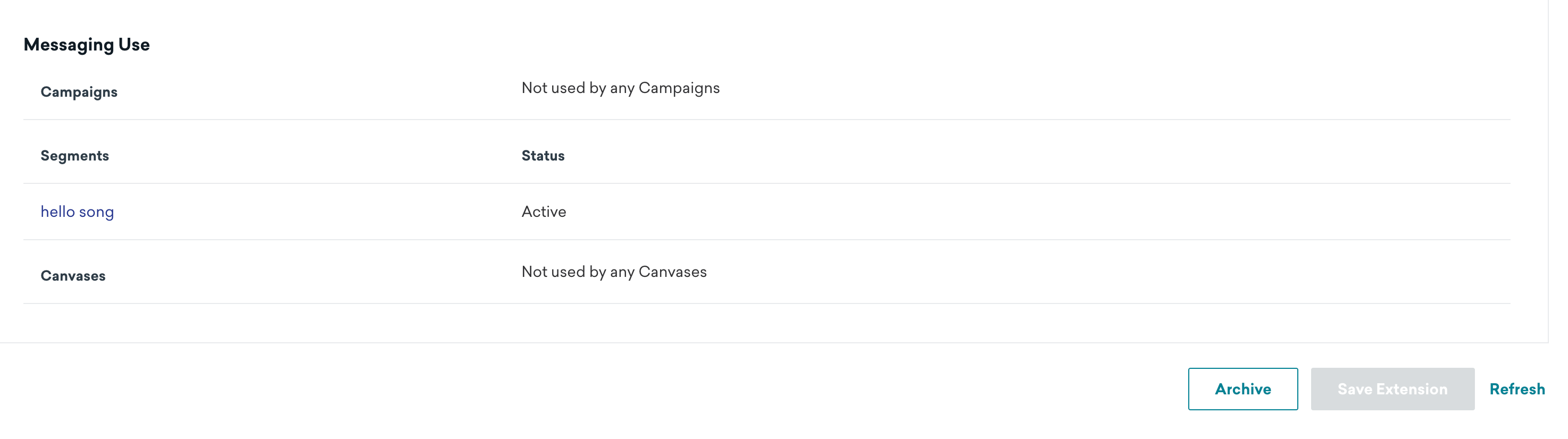Open the hello song segment link

[77, 212]
